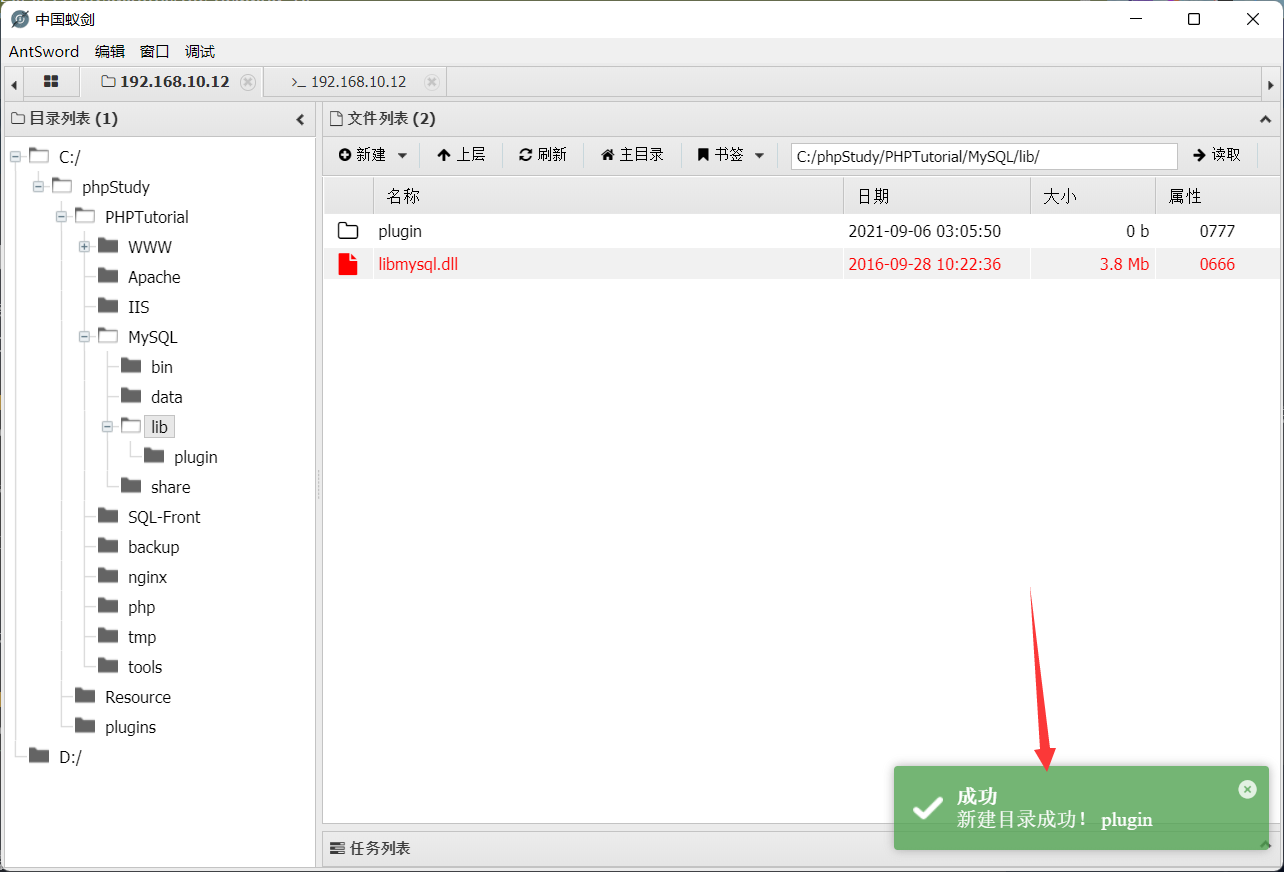Screen dimensions: 1284x872
Task: Select the share folder in tree
Action: point(170,487)
